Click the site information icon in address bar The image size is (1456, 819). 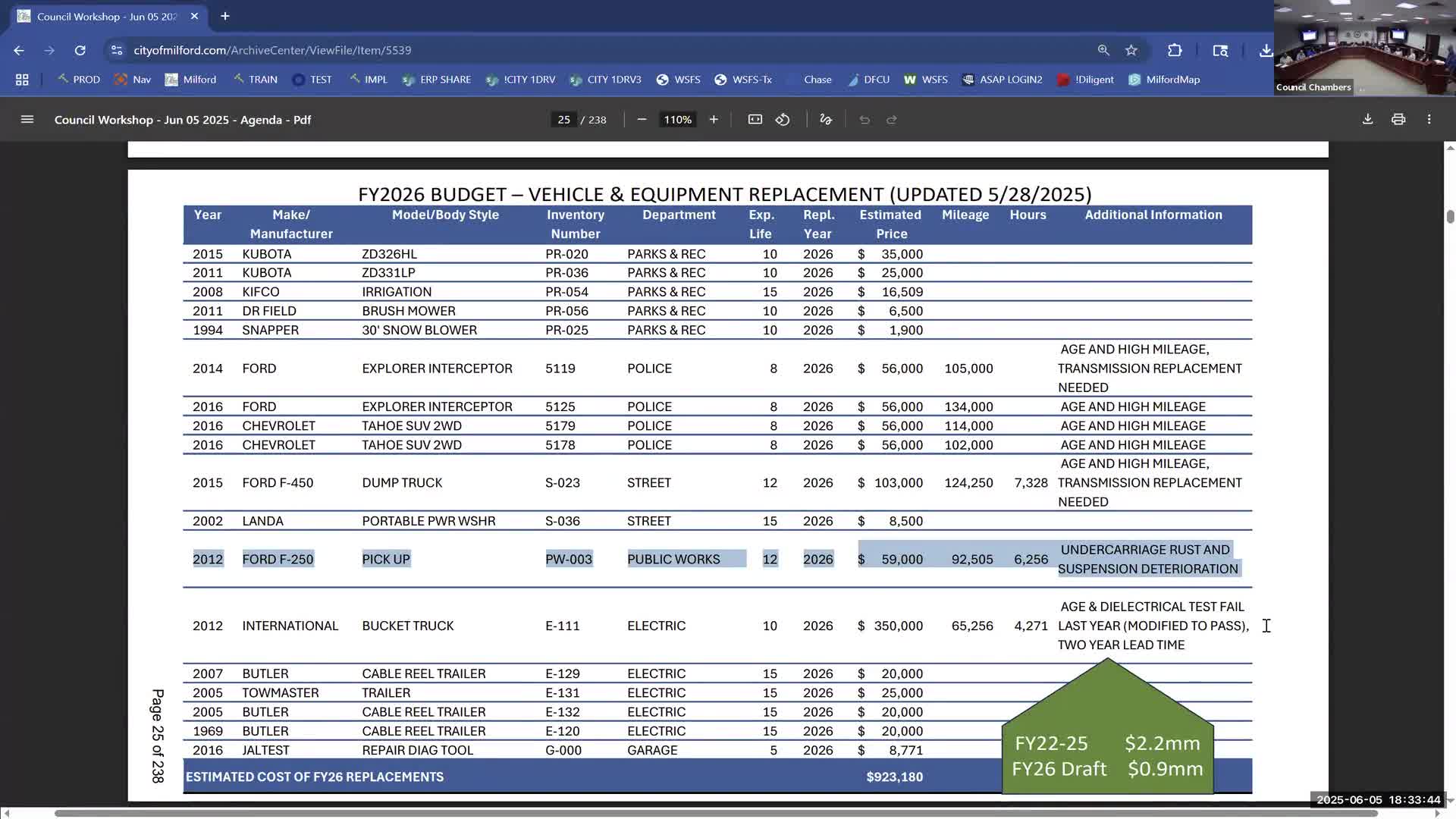point(116,50)
